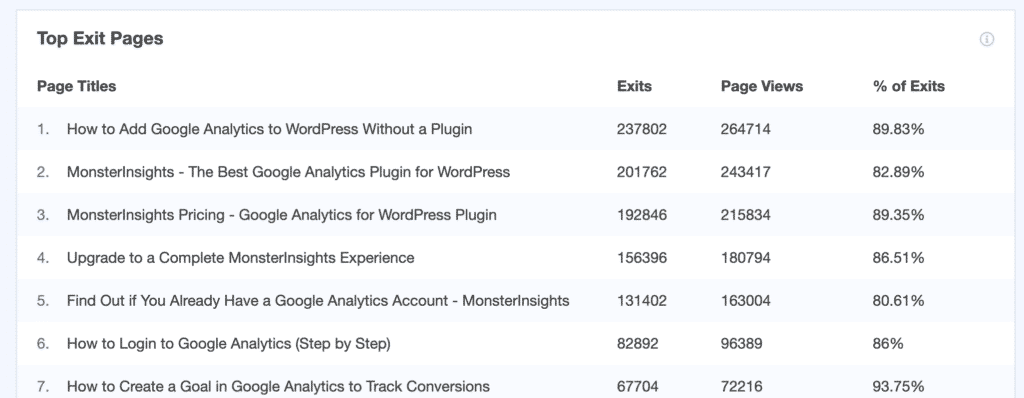
Task: Select exit percentage 86.51%
Action: tap(899, 258)
